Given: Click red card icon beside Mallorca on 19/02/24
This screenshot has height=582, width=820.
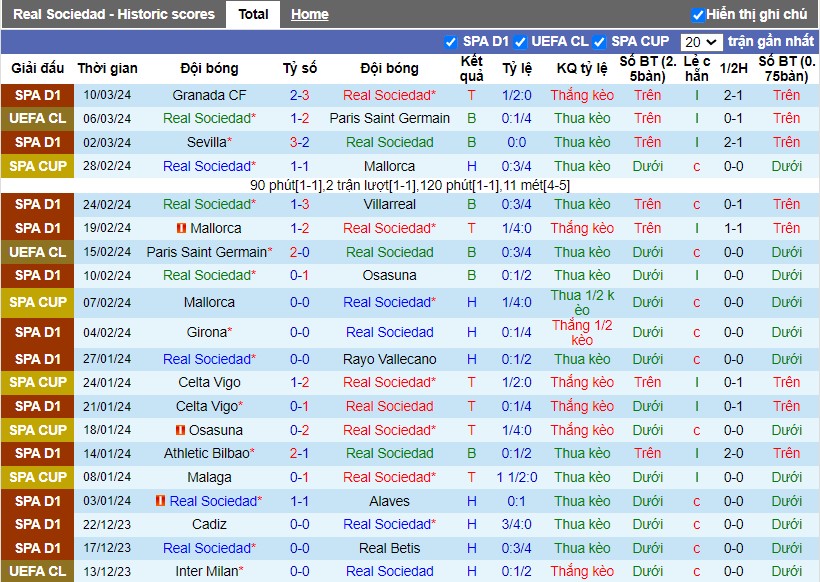Looking at the screenshot, I should point(181,228).
